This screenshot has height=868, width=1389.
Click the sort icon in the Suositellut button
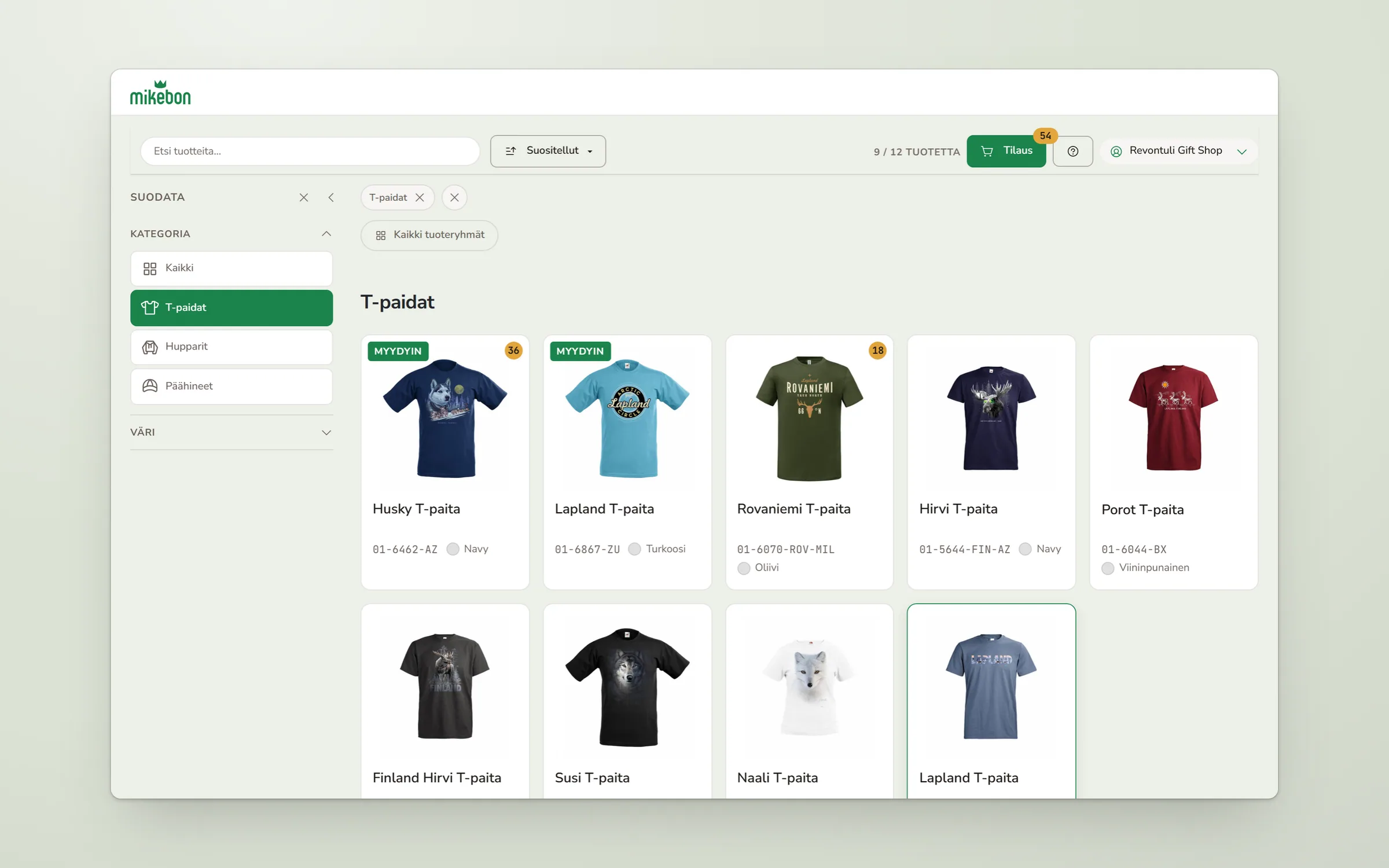click(510, 151)
